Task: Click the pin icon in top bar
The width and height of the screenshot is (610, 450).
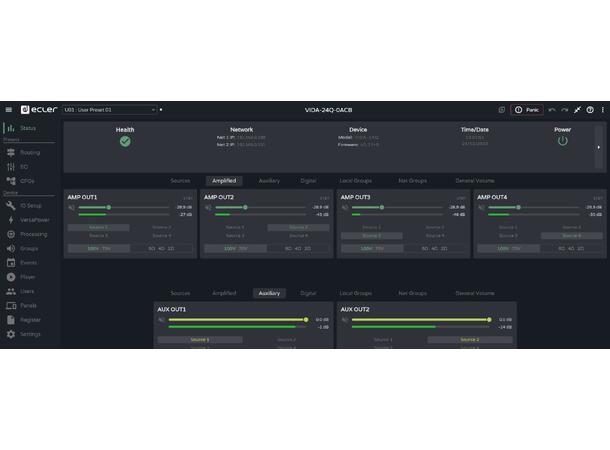Action: 577,110
